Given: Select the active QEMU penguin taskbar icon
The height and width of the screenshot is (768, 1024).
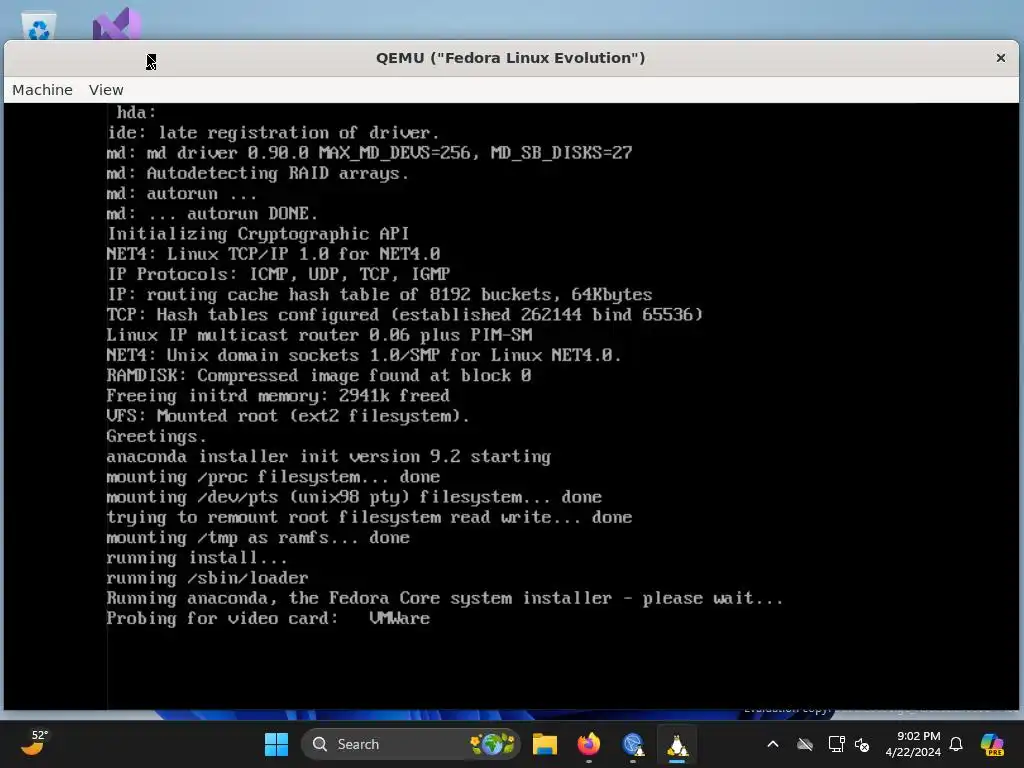Looking at the screenshot, I should click(677, 744).
